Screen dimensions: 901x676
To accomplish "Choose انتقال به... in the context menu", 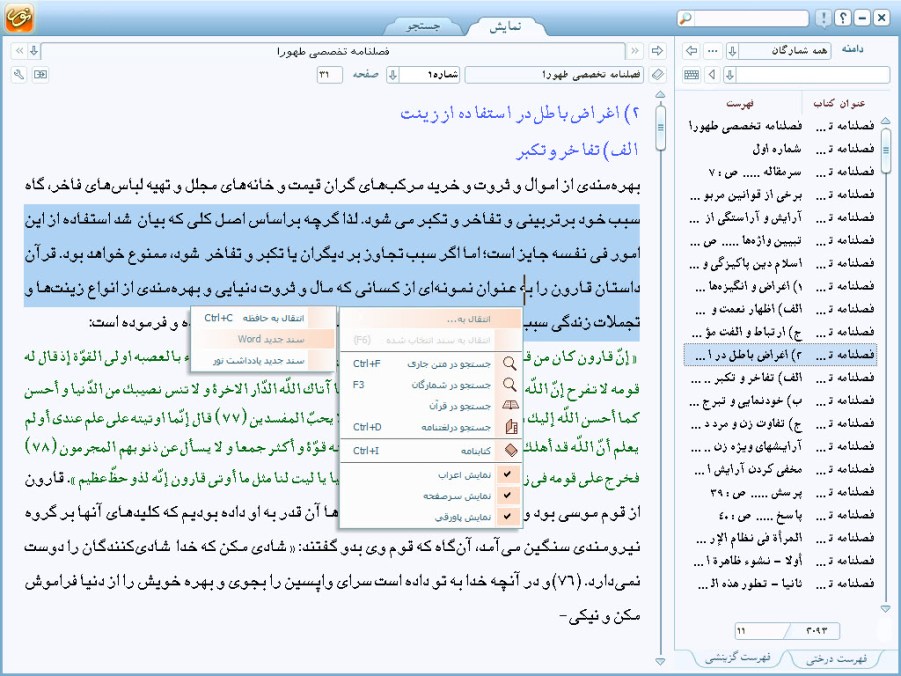I will (x=431, y=318).
